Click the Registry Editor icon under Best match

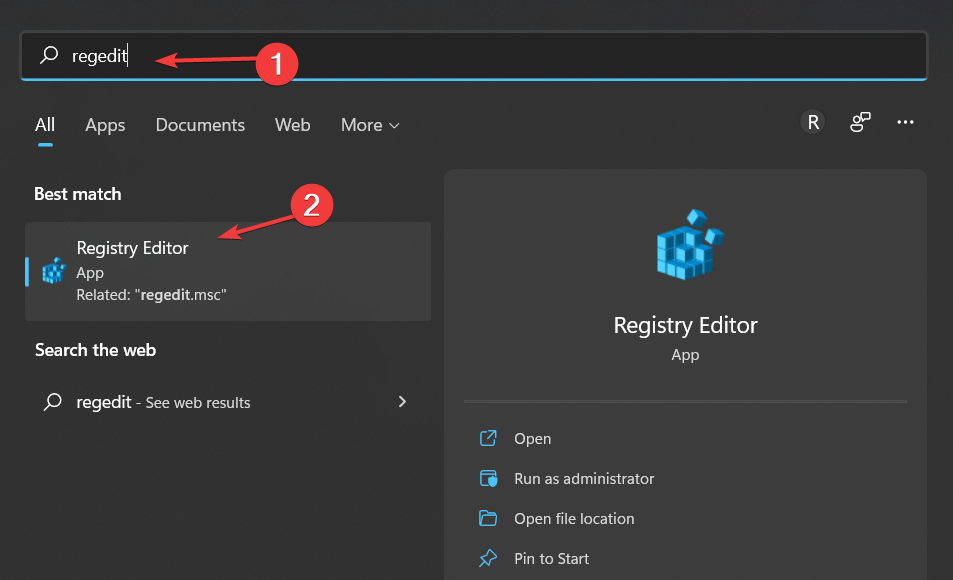[53, 270]
